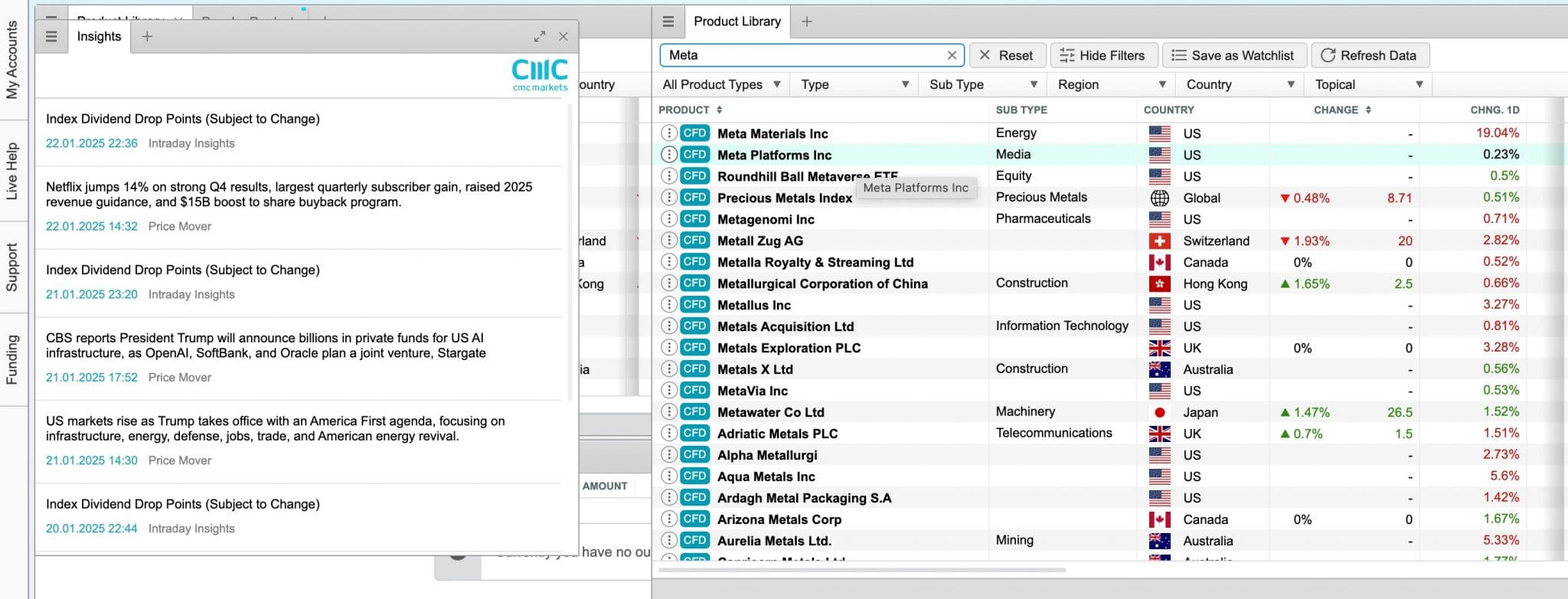Open options menu for Precious Metals Index
Image resolution: width=1568 pixels, height=599 pixels.
click(x=668, y=198)
